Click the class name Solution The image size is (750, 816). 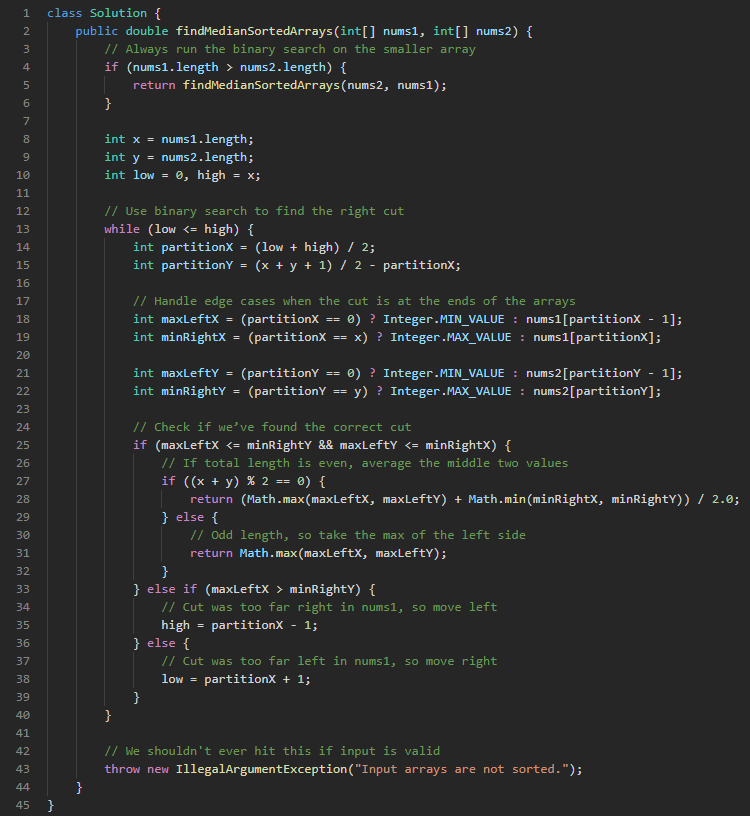point(118,13)
